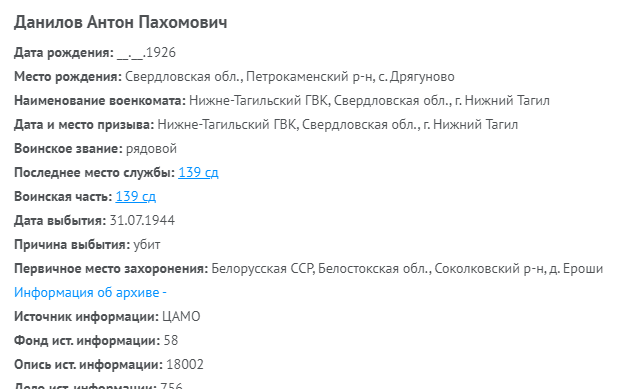The width and height of the screenshot is (617, 389).
Task: Open the 139 сд link beside Последнее место службы
Action: click(198, 172)
